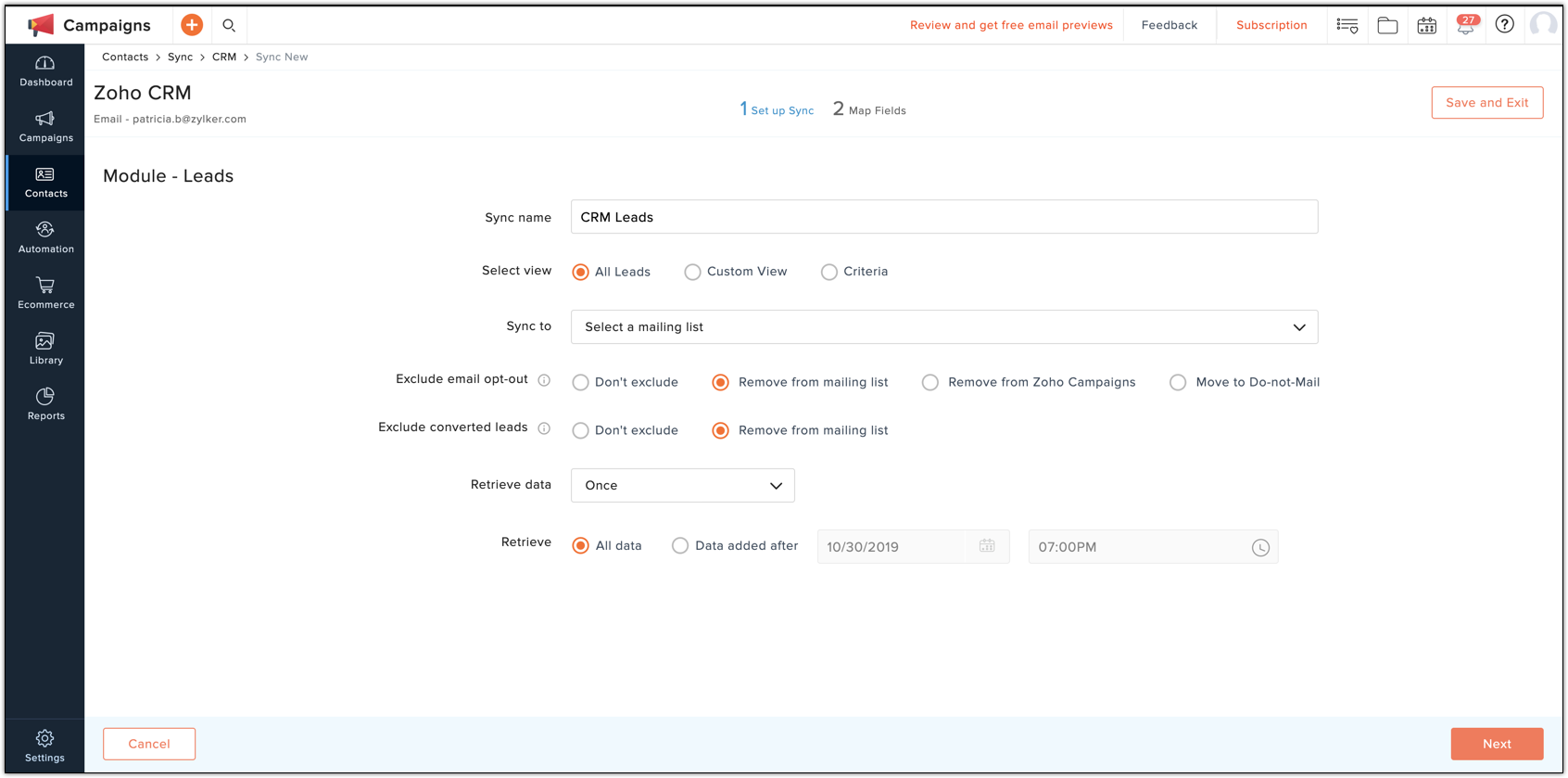The image size is (1568, 778).
Task: Open the search magnifier icon
Action: pyautogui.click(x=229, y=25)
